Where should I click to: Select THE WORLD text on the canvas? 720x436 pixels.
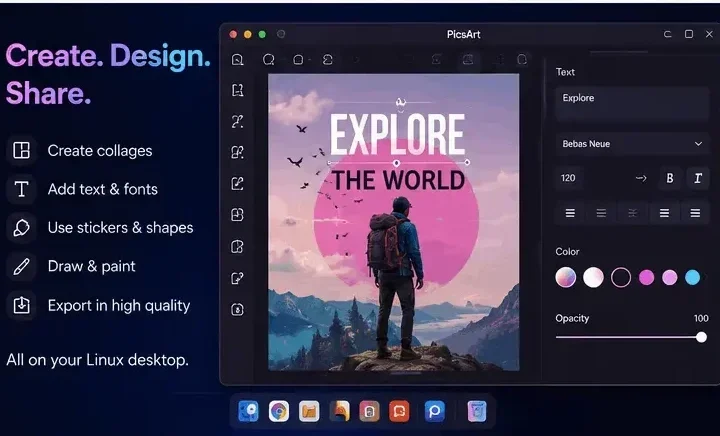pyautogui.click(x=398, y=180)
